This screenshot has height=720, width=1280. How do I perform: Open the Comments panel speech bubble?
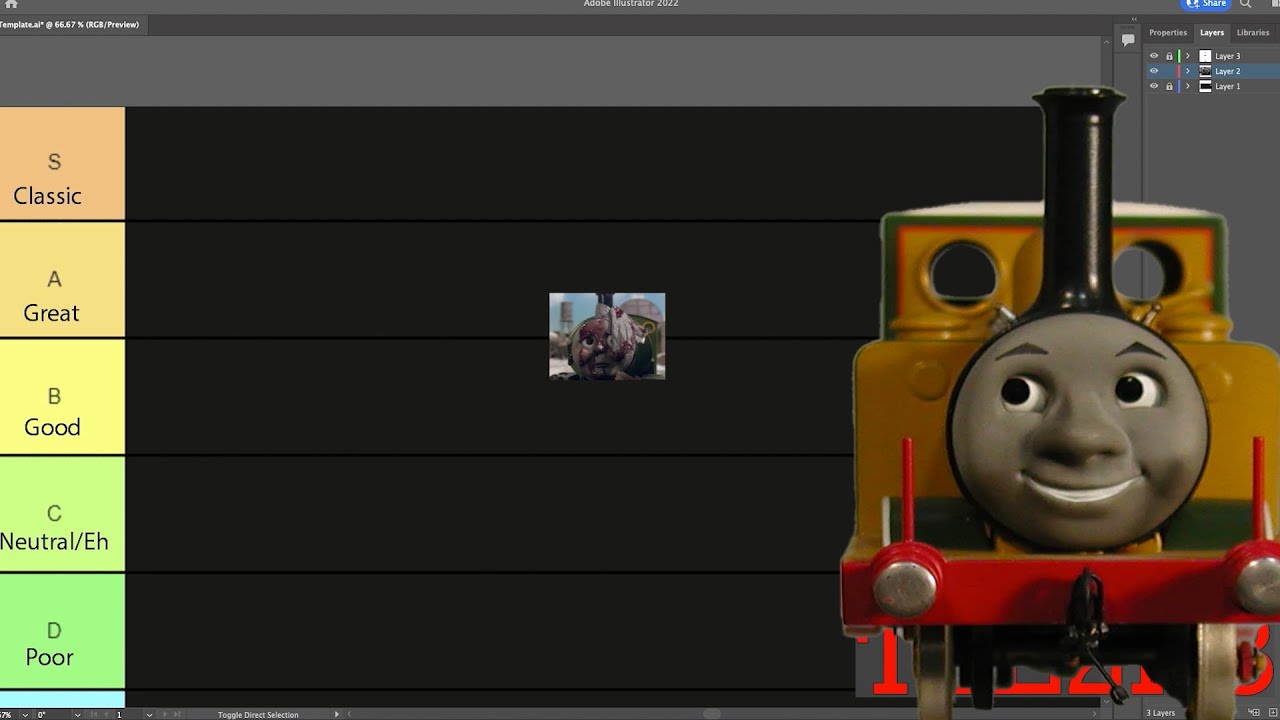[1128, 40]
